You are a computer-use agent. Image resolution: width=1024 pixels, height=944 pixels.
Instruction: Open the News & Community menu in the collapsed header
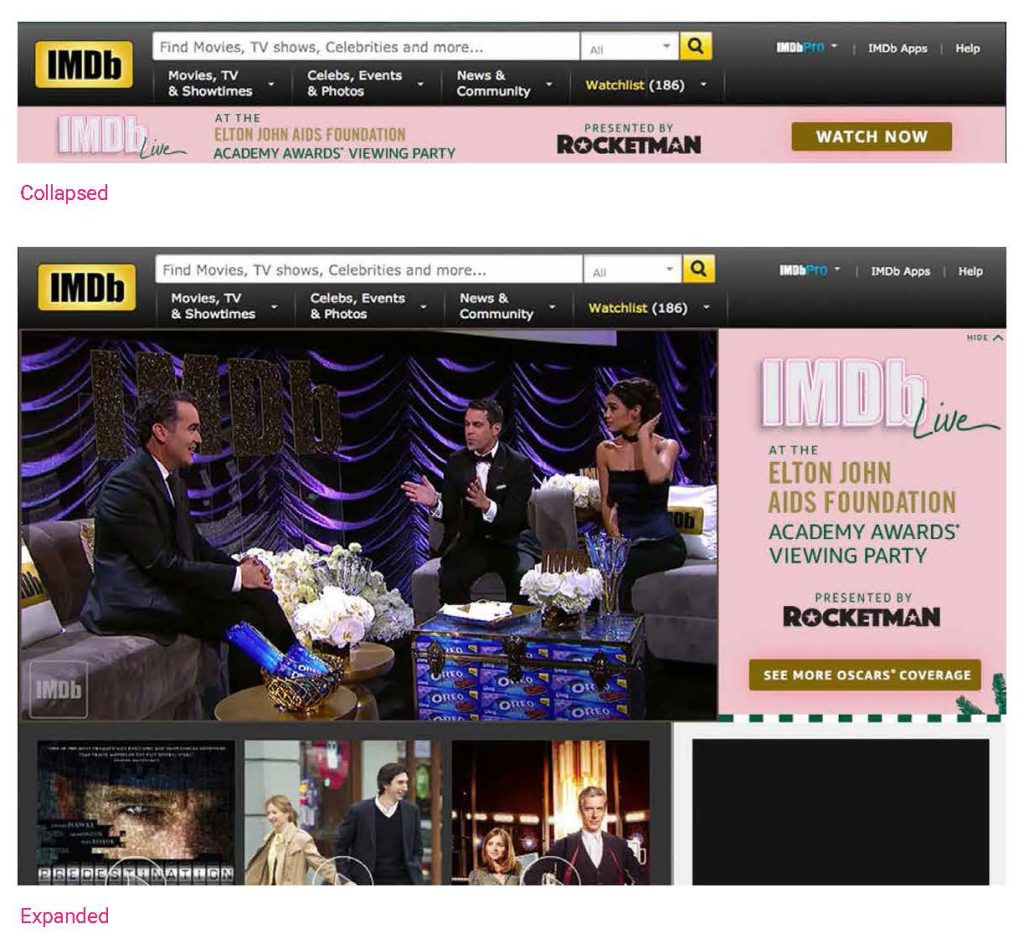(505, 84)
